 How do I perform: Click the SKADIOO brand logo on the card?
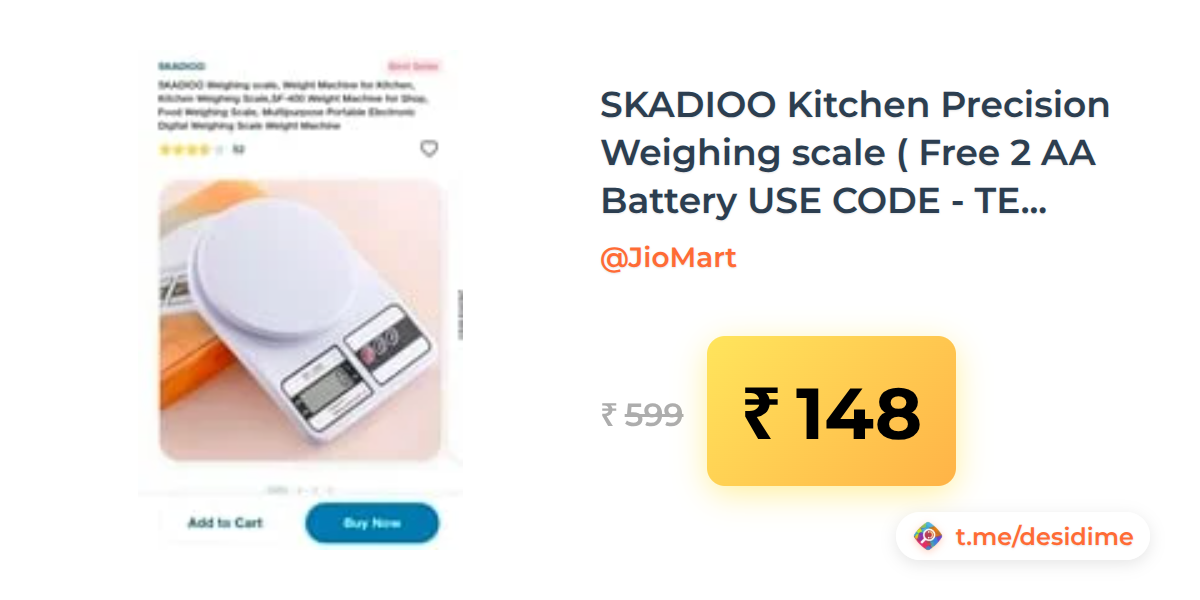pyautogui.click(x=182, y=66)
